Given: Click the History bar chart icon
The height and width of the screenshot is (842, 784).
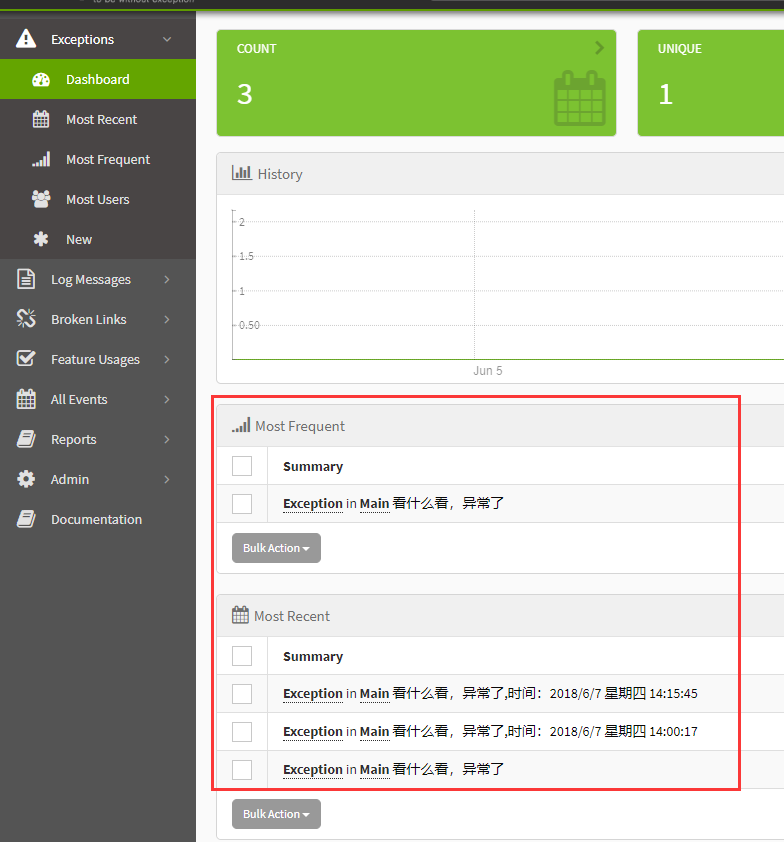Looking at the screenshot, I should coord(242,173).
